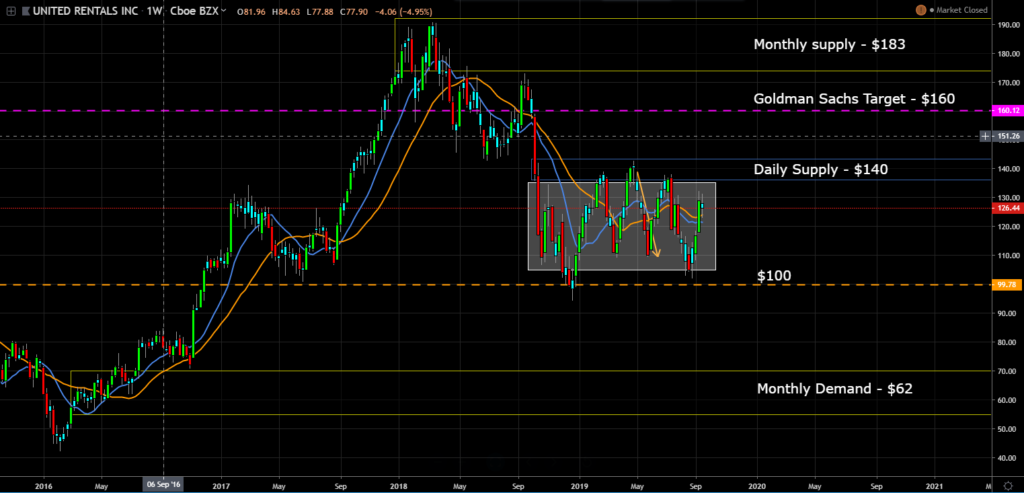The image size is (1024, 493).
Task: Click the 2020 label on time axis
Action: point(758,486)
